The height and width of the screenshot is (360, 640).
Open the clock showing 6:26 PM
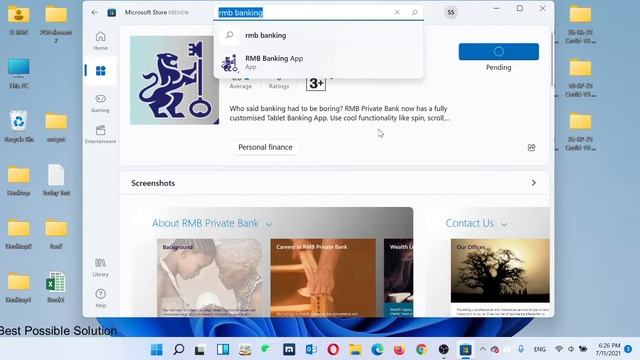click(608, 349)
